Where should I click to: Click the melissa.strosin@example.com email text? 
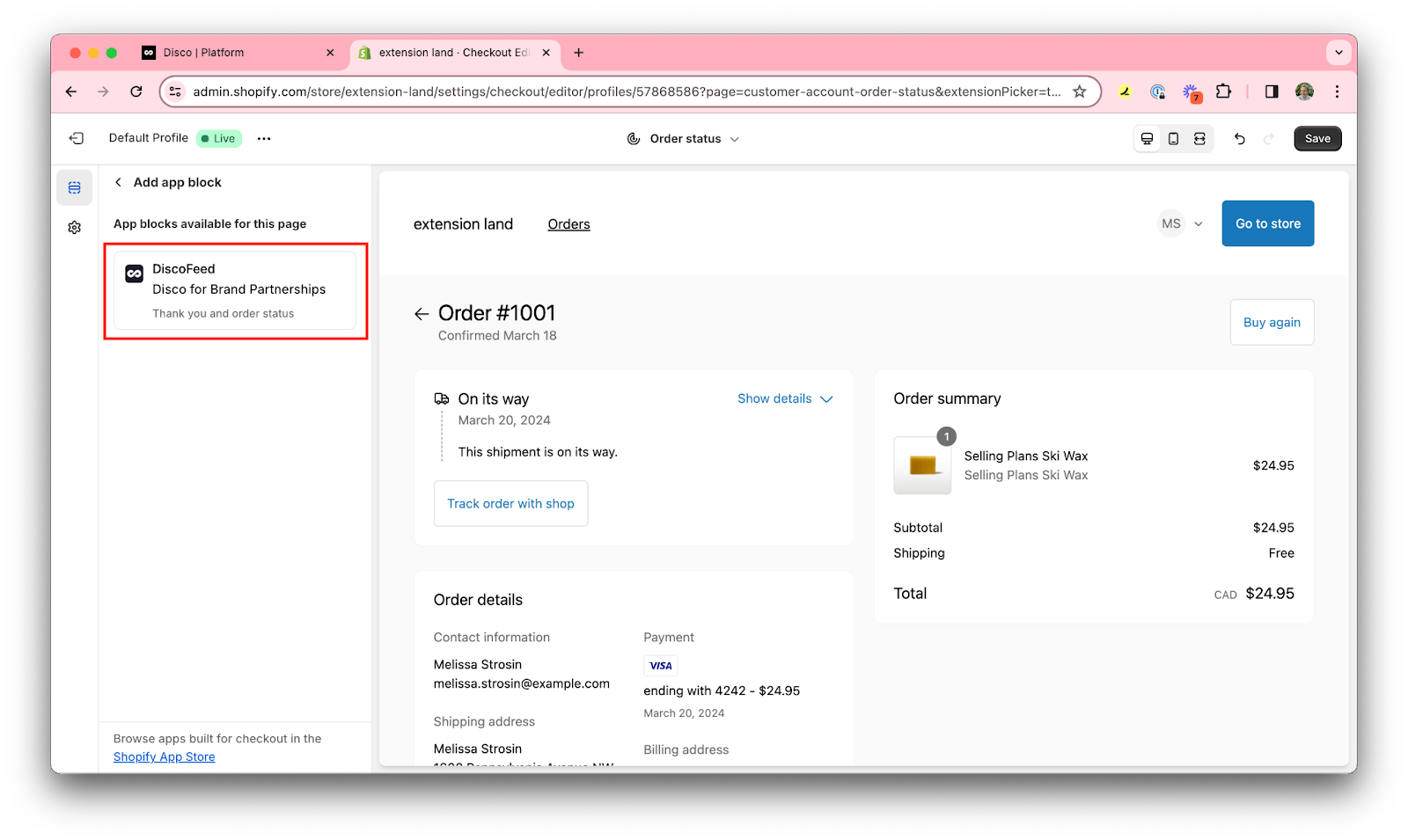[521, 684]
